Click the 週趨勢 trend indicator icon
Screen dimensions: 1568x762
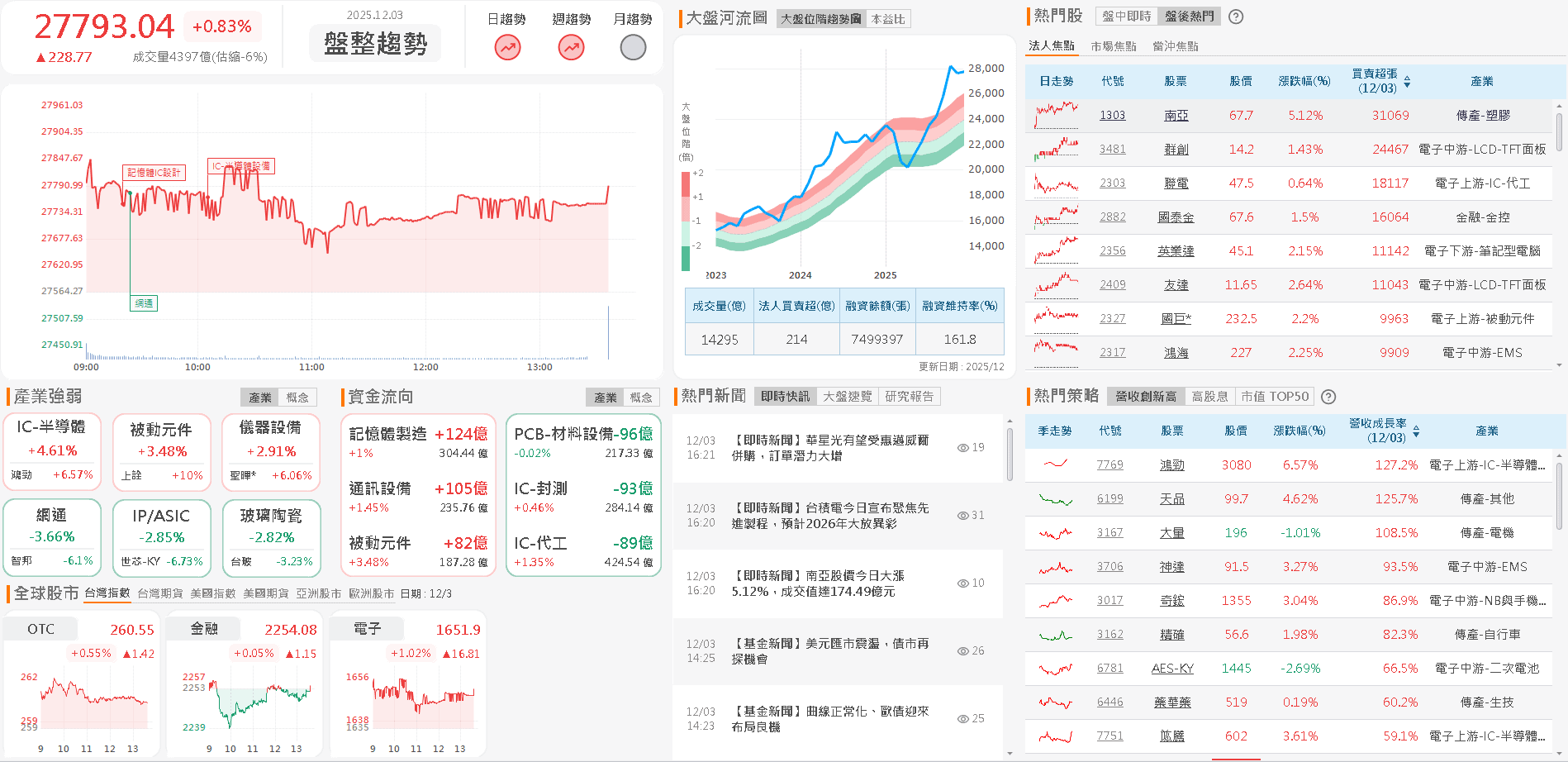coord(569,48)
